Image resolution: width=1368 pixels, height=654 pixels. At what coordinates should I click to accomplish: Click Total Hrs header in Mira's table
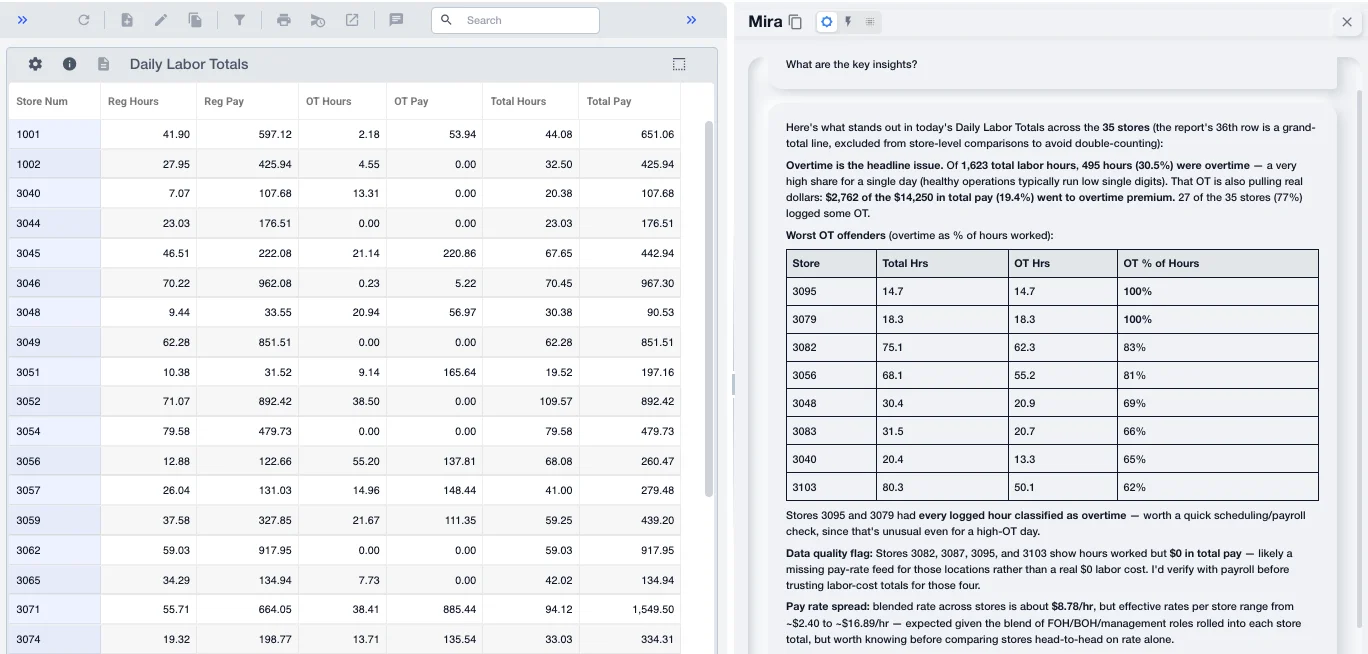click(x=941, y=263)
